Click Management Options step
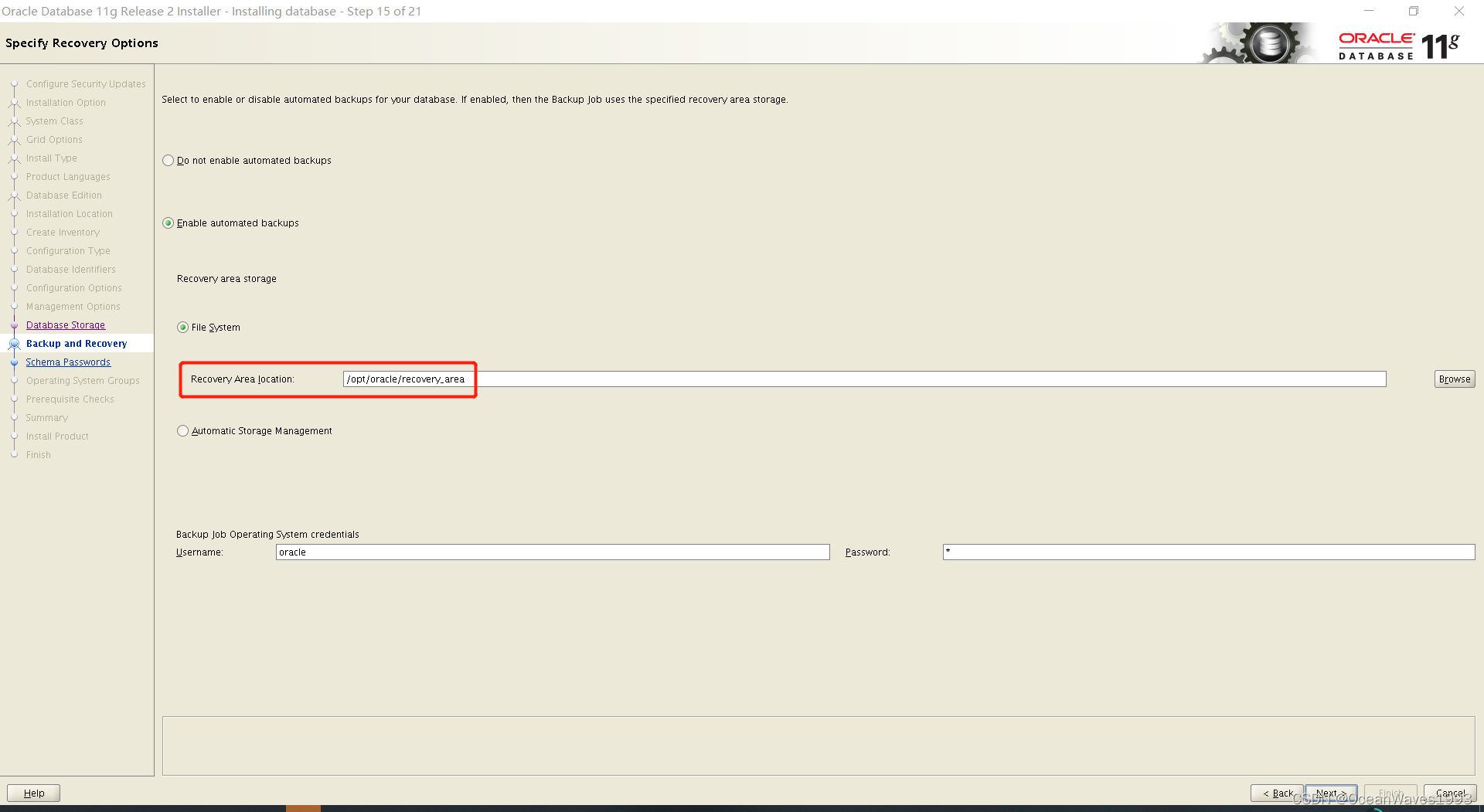The height and width of the screenshot is (812, 1484). coord(73,307)
